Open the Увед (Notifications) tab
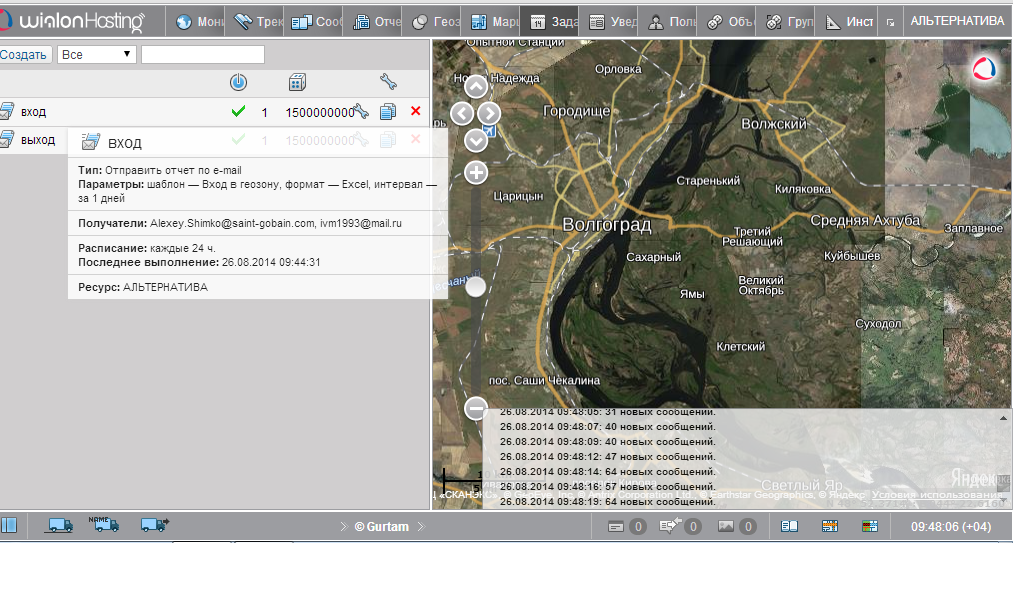The width and height of the screenshot is (1024, 600). tap(610, 21)
